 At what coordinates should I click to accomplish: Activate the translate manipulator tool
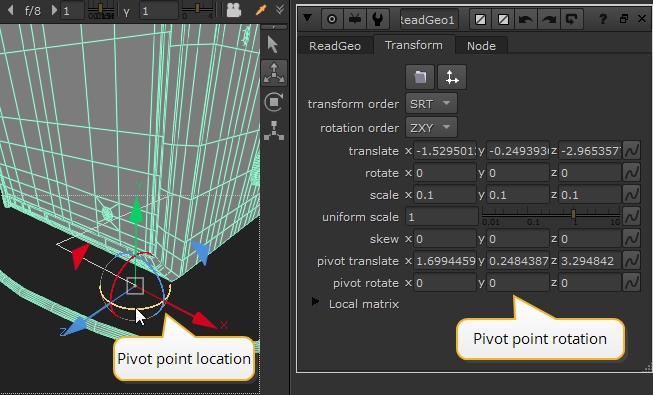pos(274,73)
